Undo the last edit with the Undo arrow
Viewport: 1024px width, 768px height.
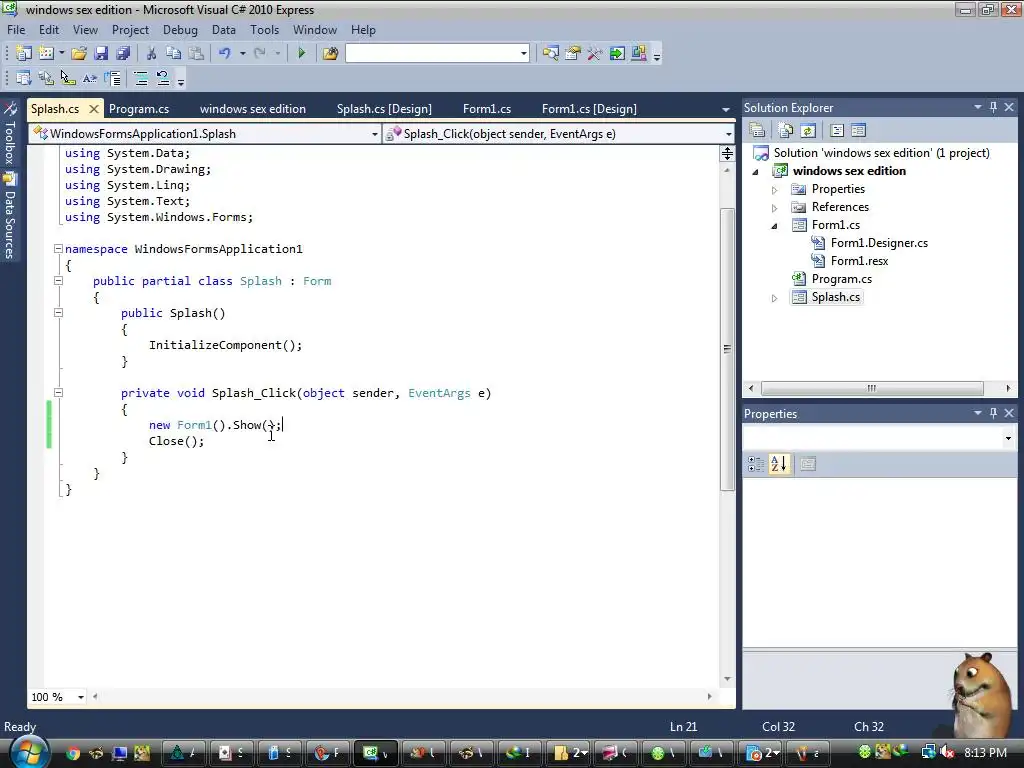click(225, 54)
